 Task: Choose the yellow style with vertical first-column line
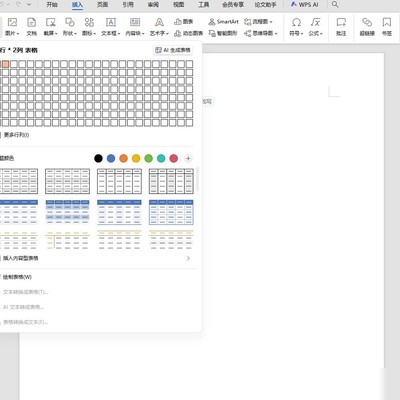coord(67,240)
